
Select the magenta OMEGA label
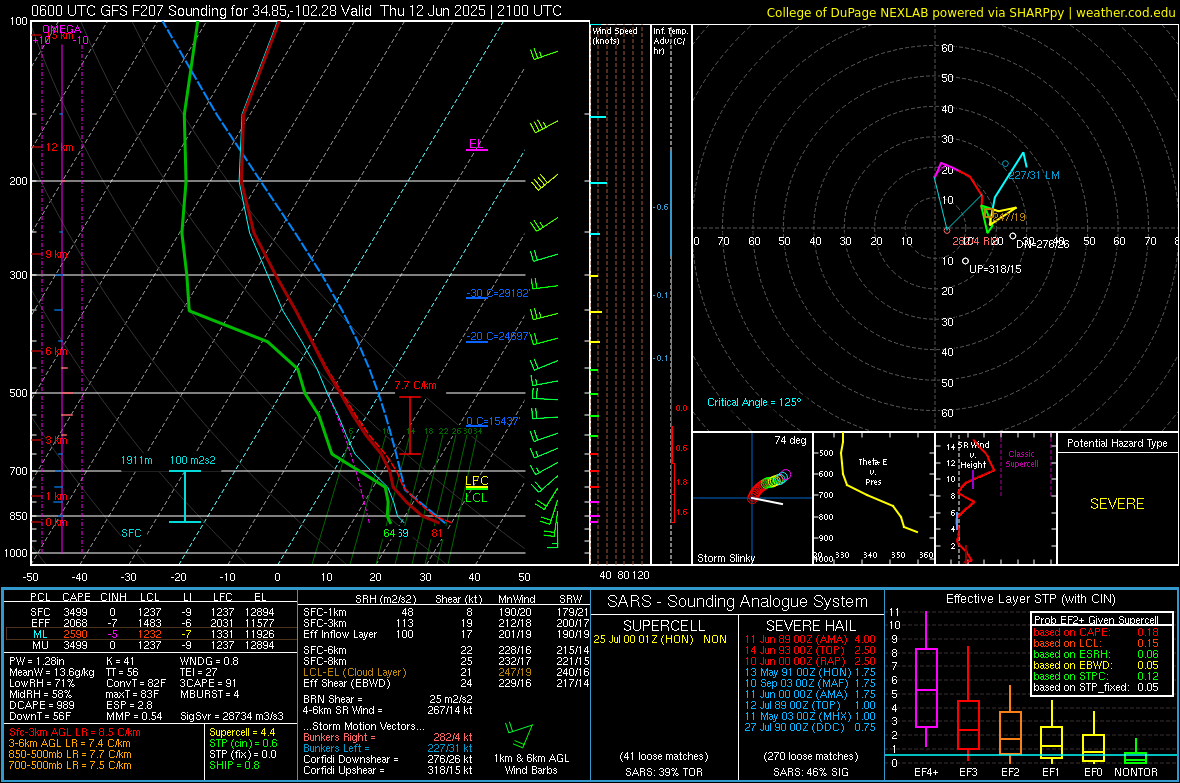pos(62,29)
